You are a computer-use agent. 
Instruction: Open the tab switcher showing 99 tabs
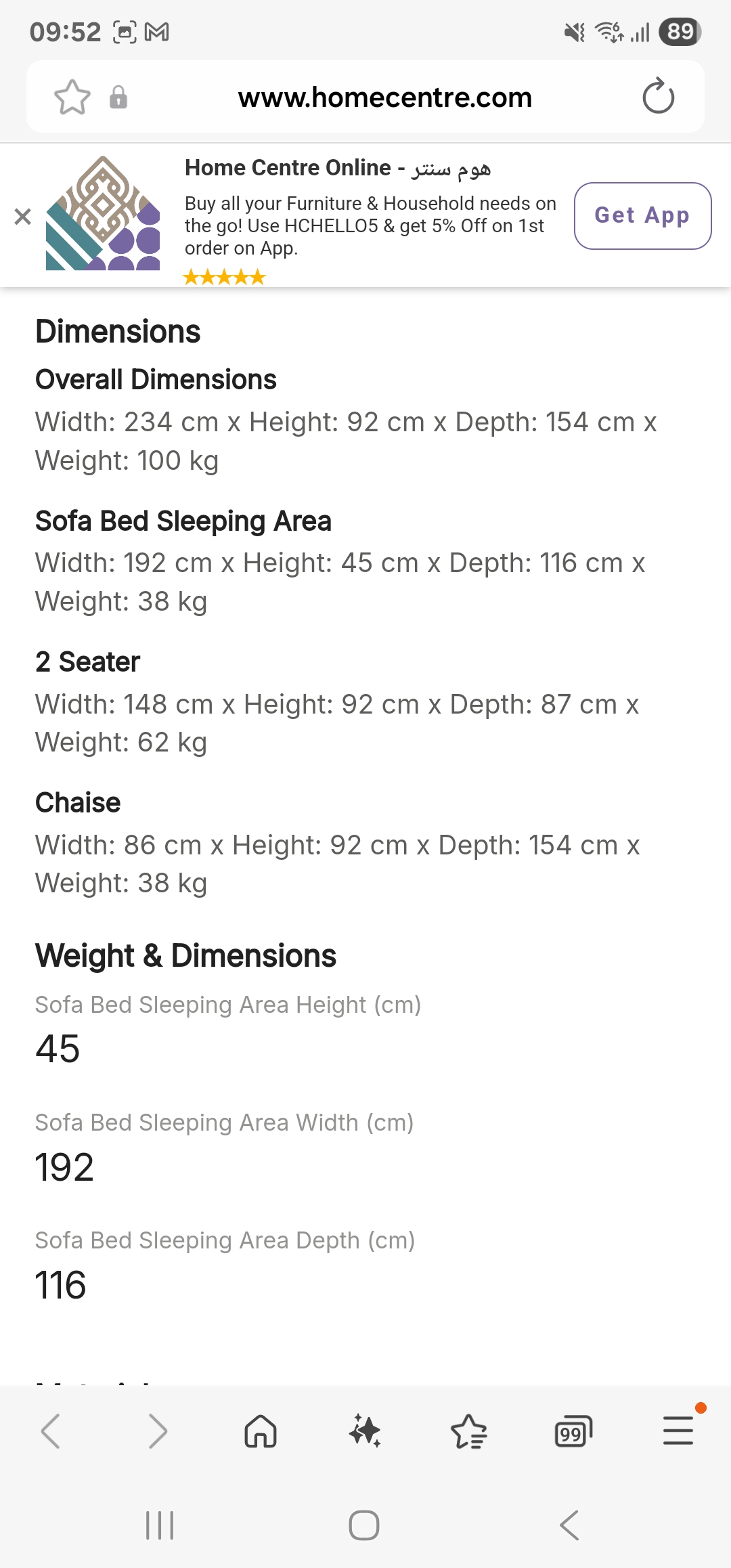[573, 1431]
